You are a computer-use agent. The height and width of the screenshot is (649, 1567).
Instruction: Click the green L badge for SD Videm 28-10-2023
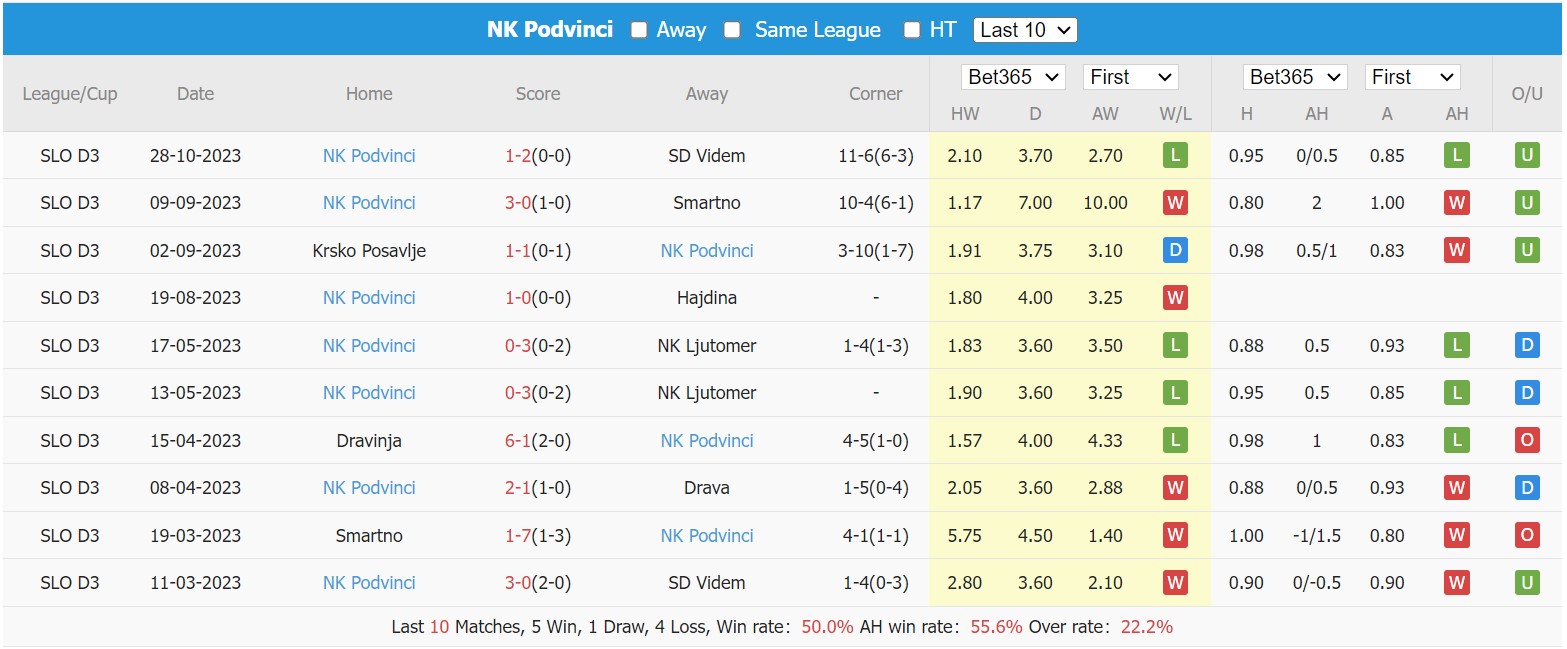pyautogui.click(x=1175, y=156)
